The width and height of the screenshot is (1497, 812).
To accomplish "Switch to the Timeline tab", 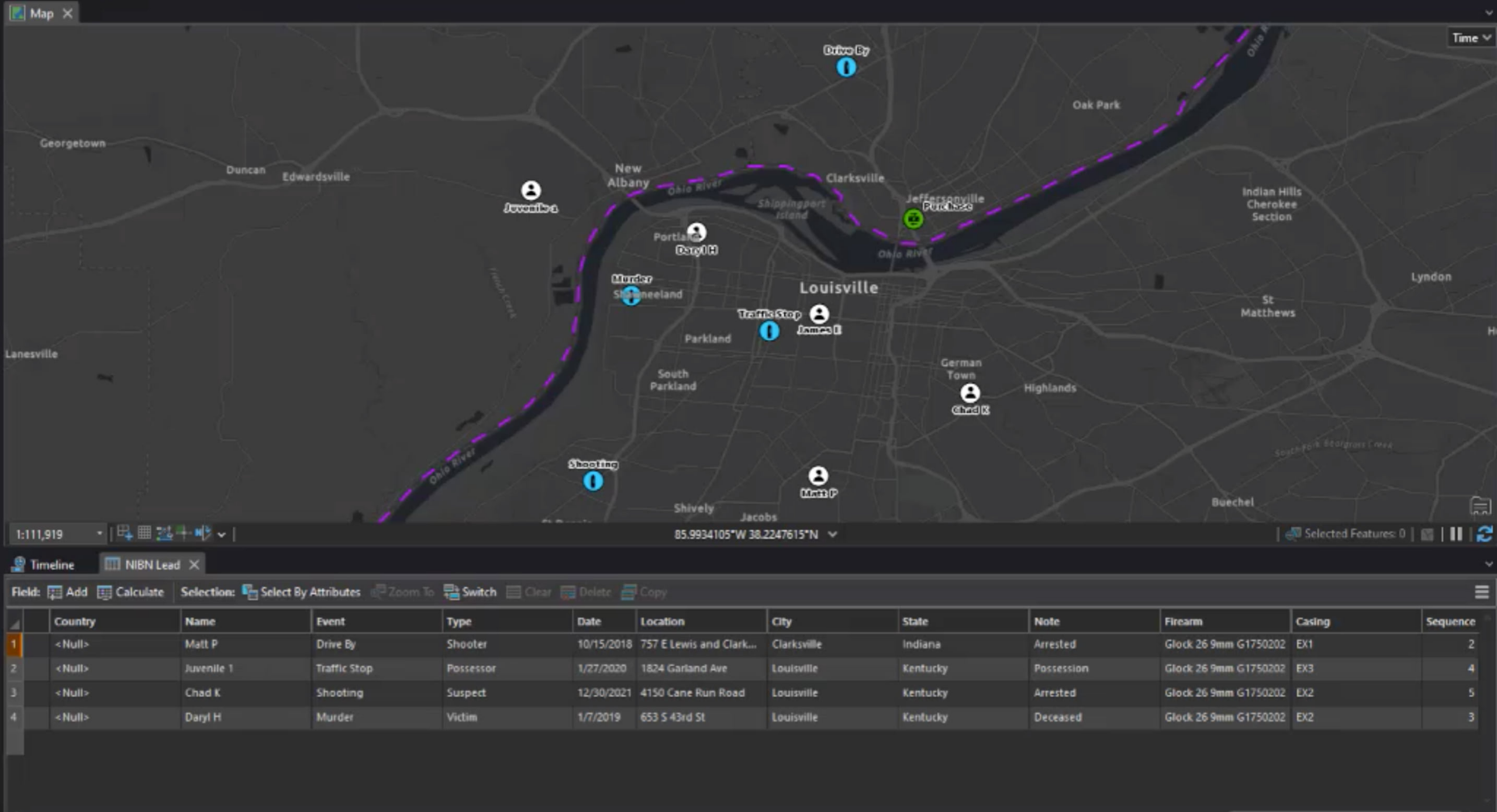I will tap(51, 564).
